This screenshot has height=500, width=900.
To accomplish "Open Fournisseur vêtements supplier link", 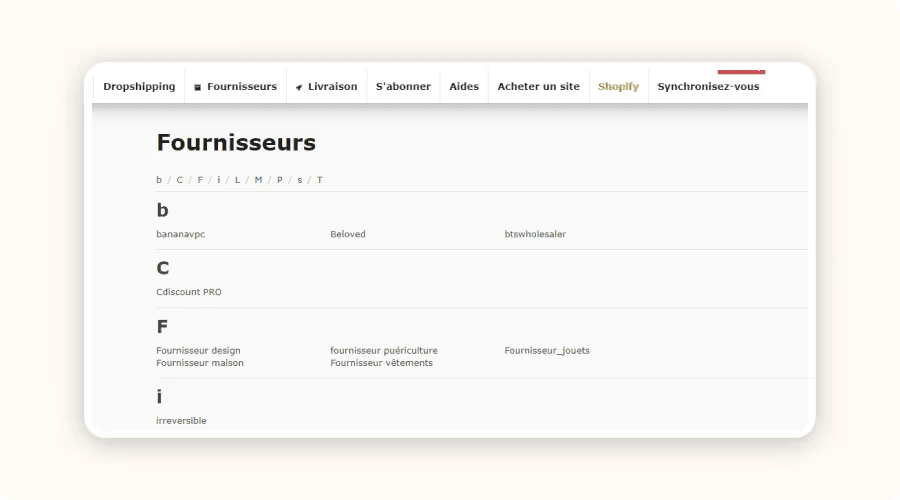I will pyautogui.click(x=381, y=363).
